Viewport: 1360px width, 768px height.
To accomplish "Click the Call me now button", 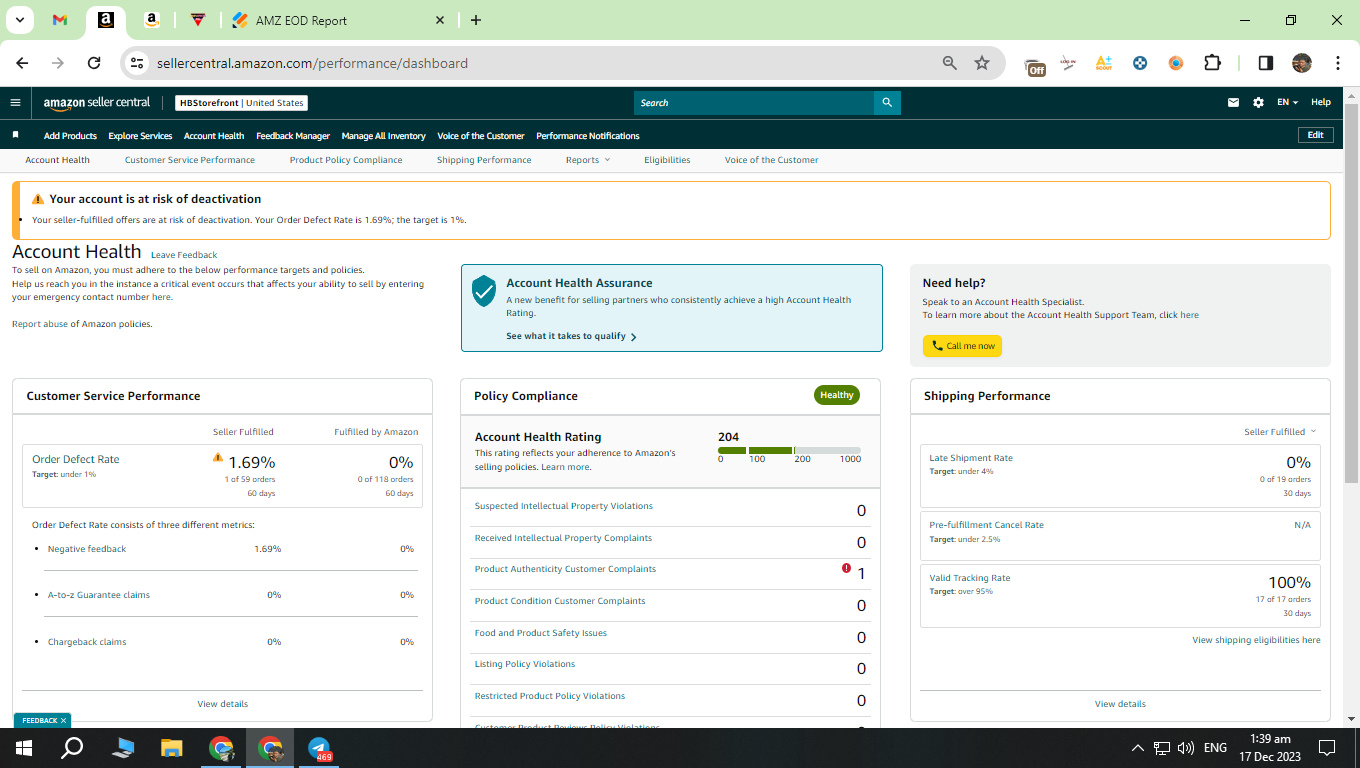I will tap(962, 346).
